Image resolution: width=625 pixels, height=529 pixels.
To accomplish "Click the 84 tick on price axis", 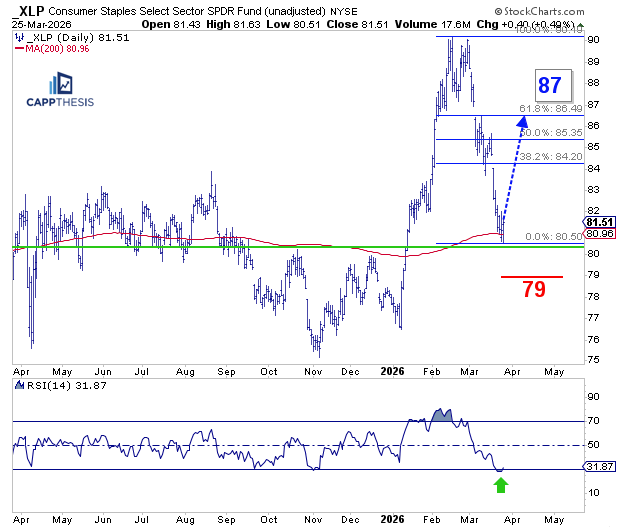I will 593,168.
